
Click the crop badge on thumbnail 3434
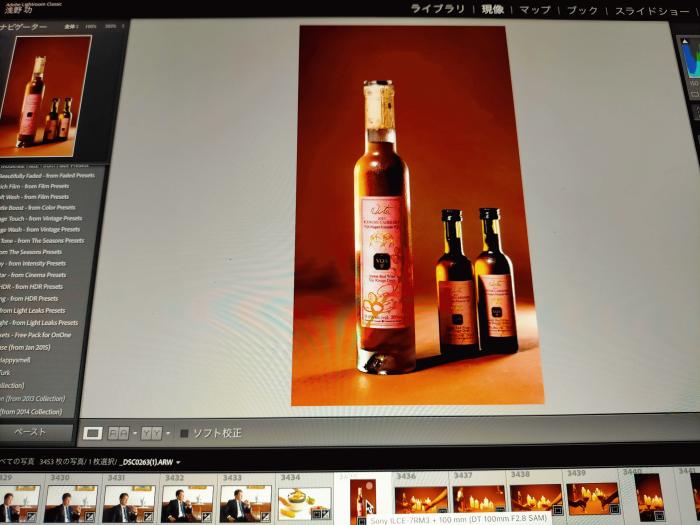coord(316,514)
